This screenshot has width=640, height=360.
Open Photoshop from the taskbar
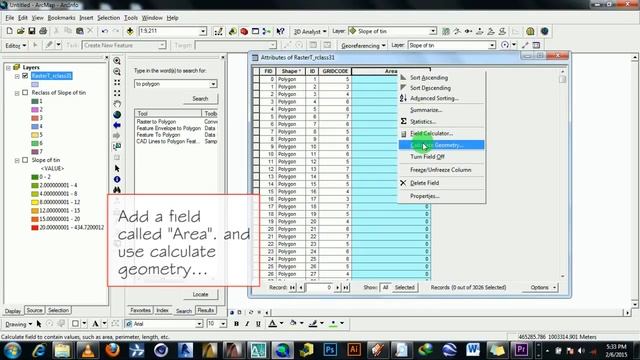330,350
